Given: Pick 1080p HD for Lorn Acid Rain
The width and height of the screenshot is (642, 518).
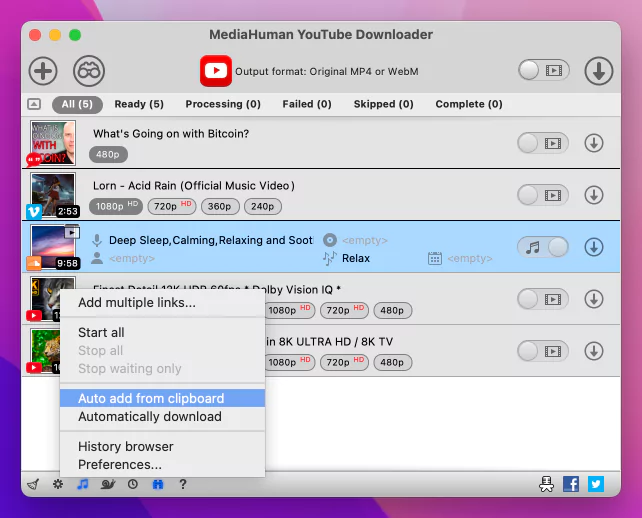Looking at the screenshot, I should click(116, 206).
